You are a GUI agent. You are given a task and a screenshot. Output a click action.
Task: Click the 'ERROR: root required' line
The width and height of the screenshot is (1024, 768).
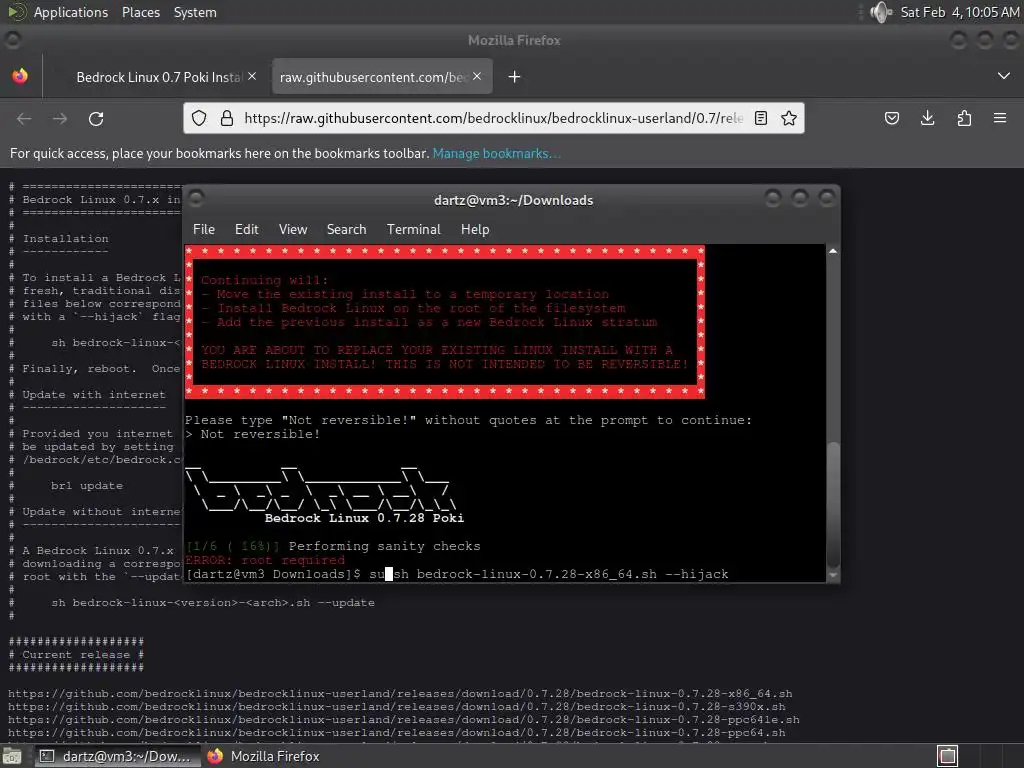click(x=264, y=560)
